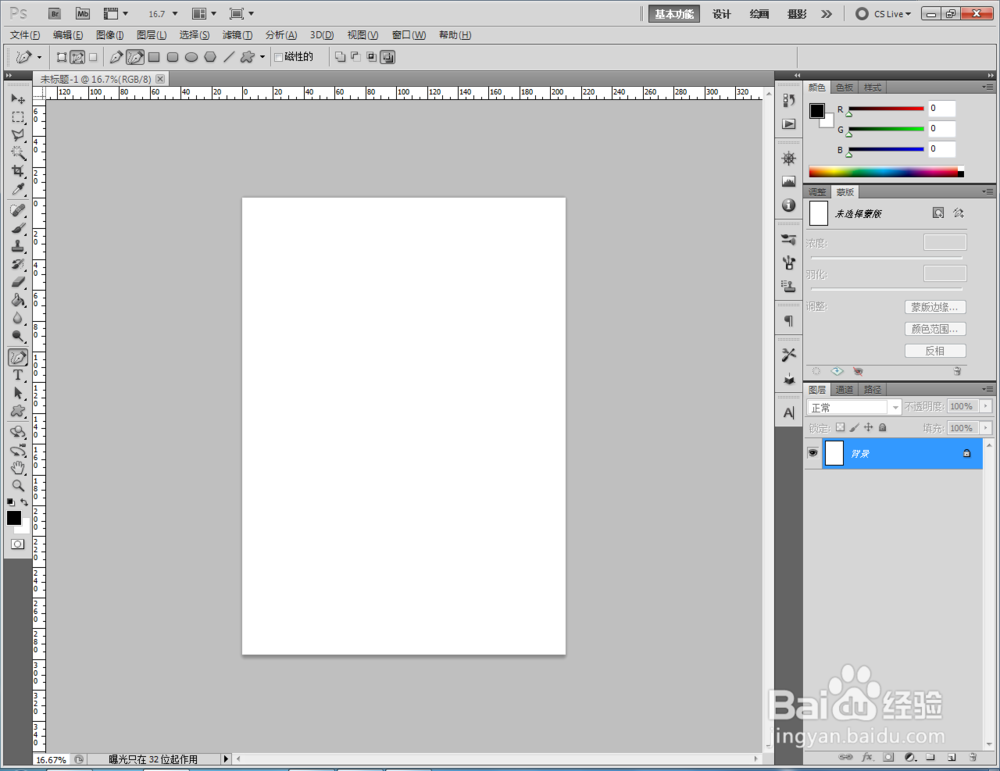Select the Blur tool
This screenshot has height=771, width=1000.
(18, 318)
